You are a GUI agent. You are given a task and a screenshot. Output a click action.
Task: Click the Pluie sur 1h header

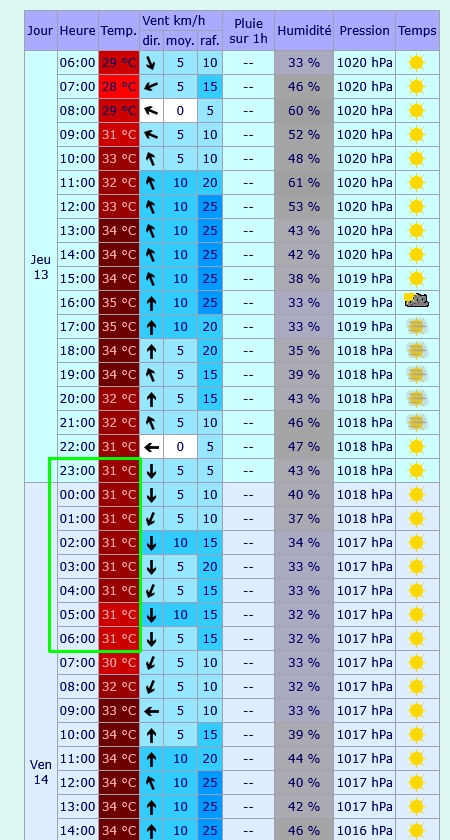pyautogui.click(x=248, y=31)
